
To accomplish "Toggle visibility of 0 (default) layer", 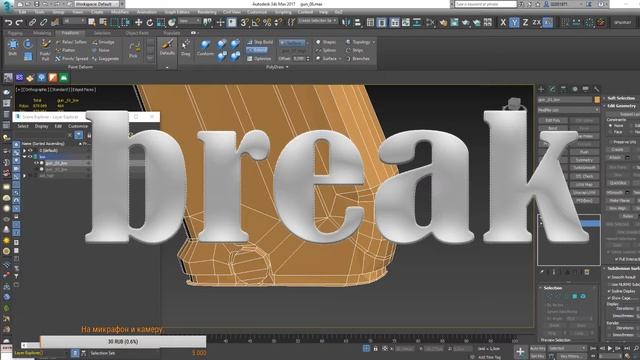I will 30,151.
